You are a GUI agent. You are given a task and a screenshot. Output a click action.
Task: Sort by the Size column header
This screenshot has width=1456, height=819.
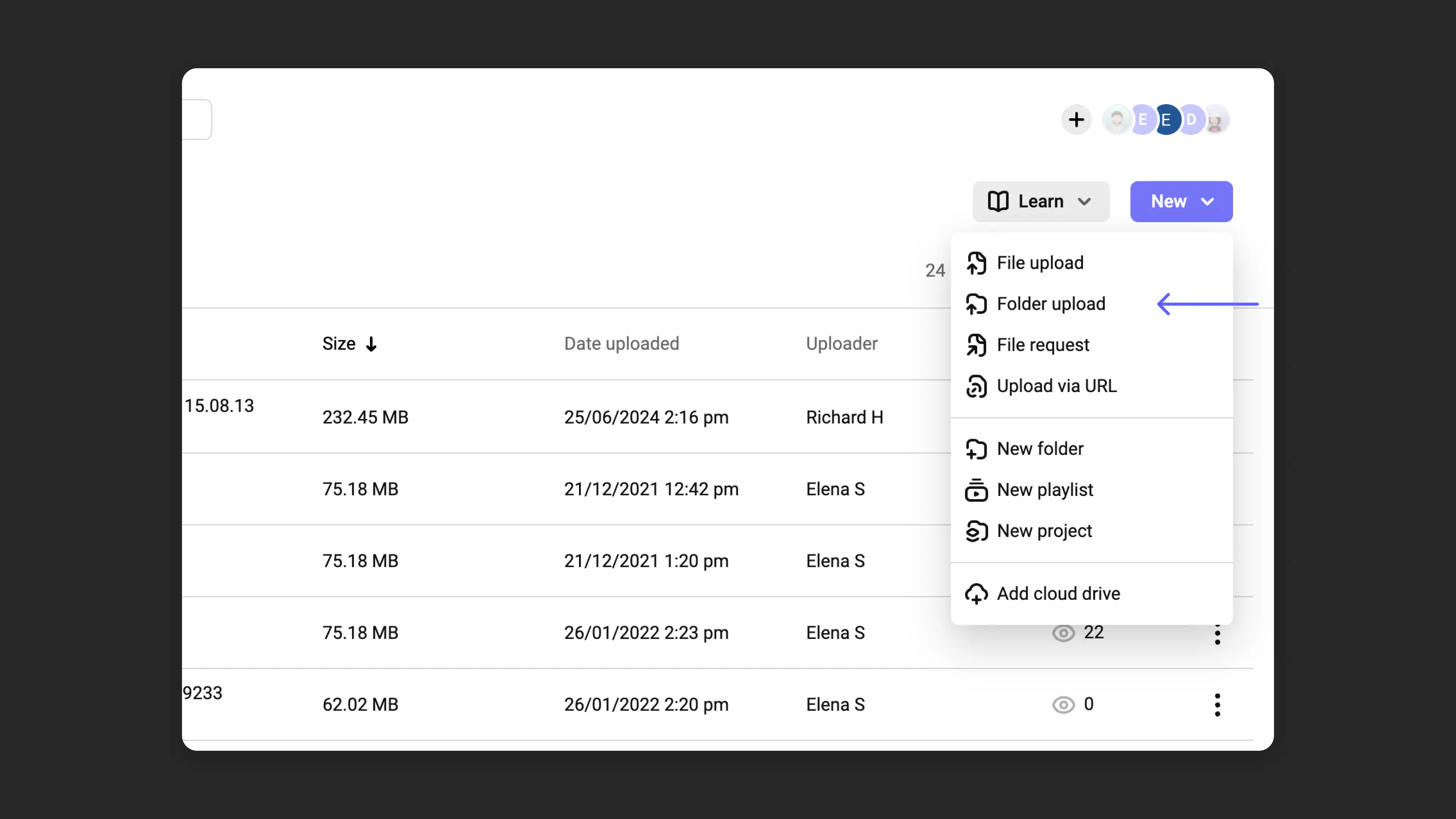[x=339, y=344]
